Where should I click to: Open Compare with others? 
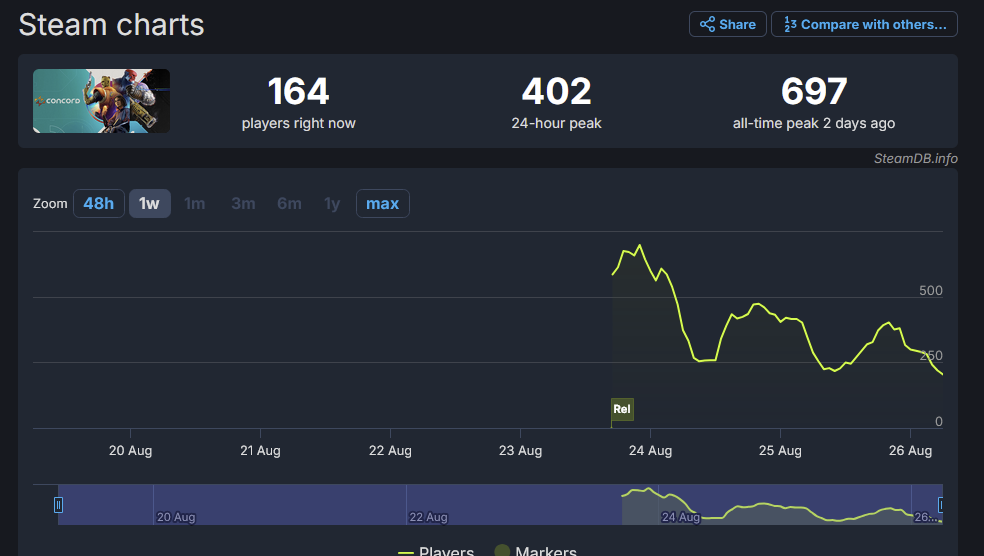point(864,24)
